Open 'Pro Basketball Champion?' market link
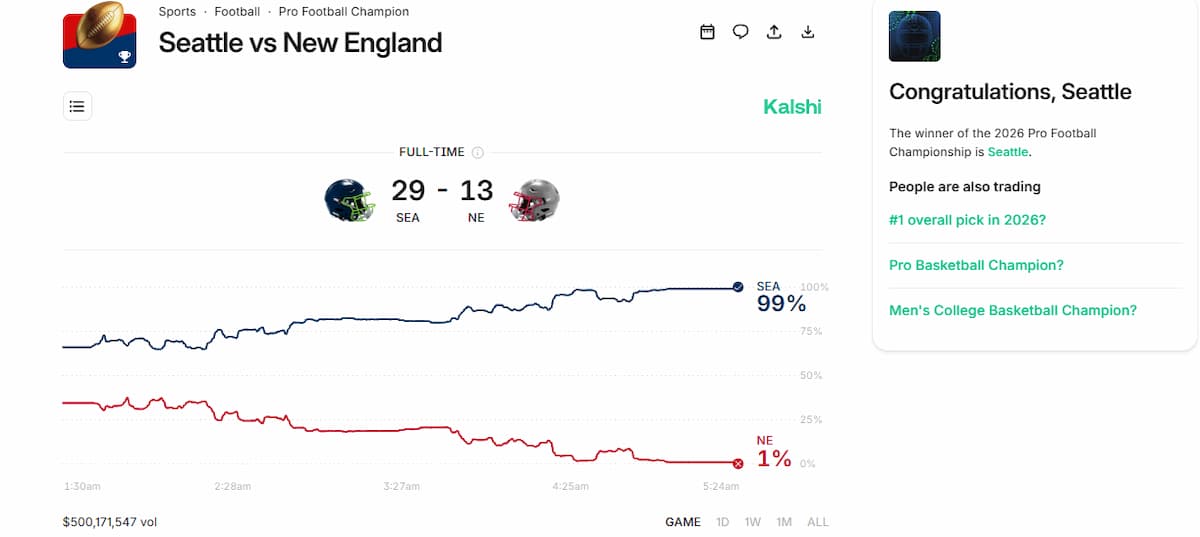This screenshot has height=537, width=1200. click(976, 265)
